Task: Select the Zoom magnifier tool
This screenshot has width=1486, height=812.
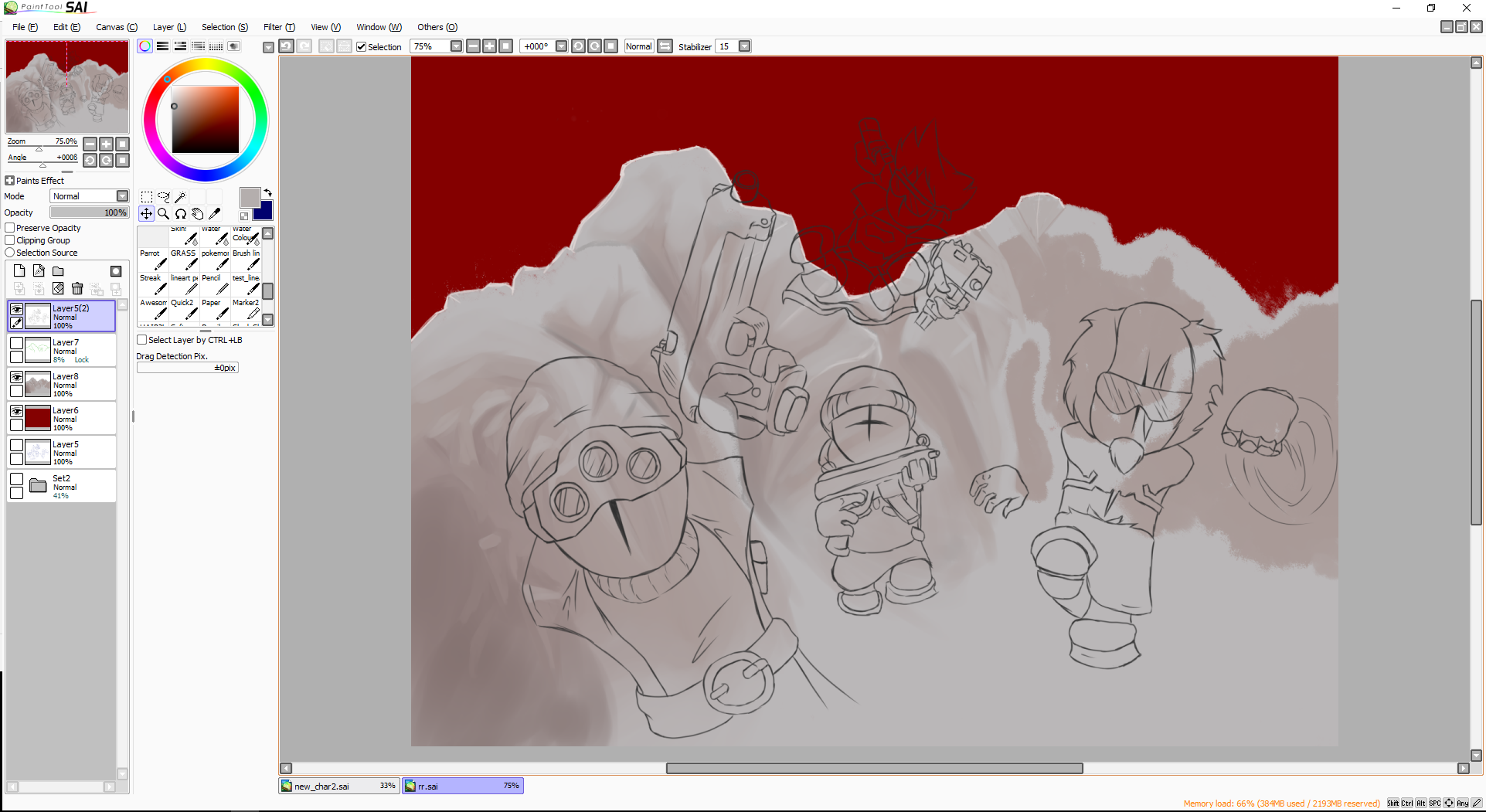Action: [x=164, y=214]
